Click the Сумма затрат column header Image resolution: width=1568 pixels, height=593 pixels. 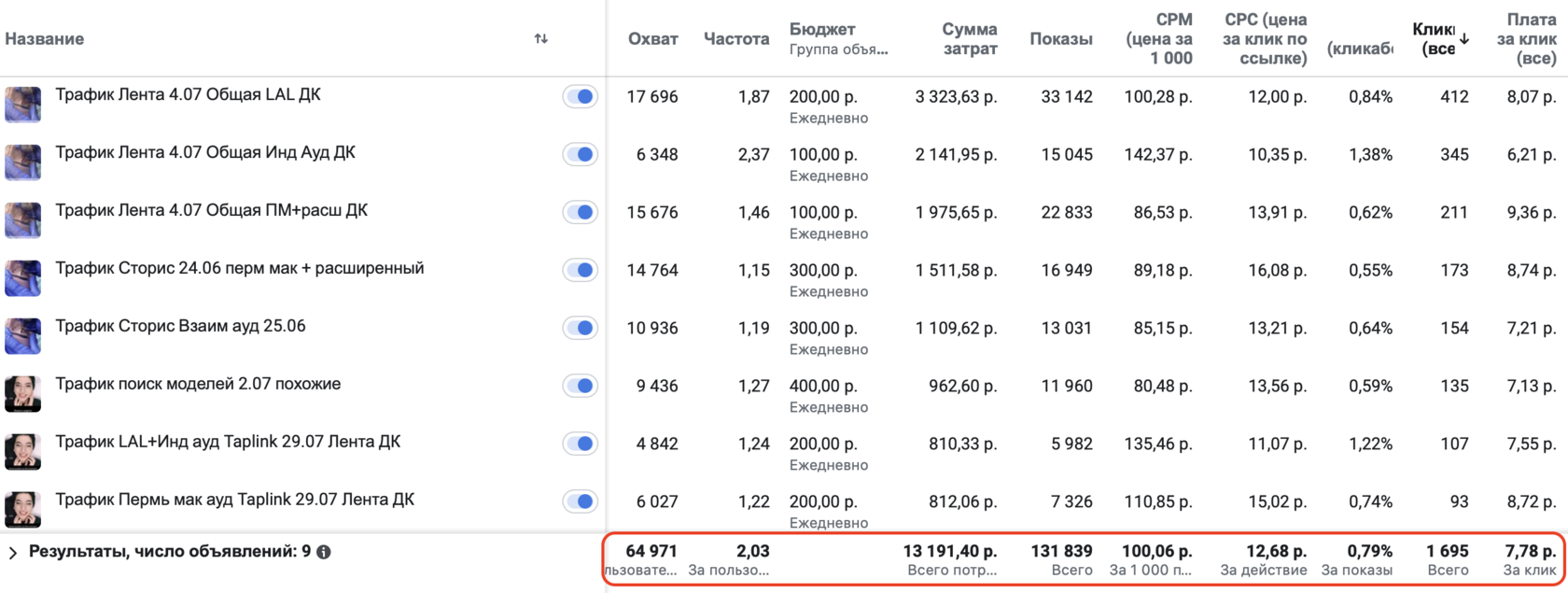tap(969, 39)
